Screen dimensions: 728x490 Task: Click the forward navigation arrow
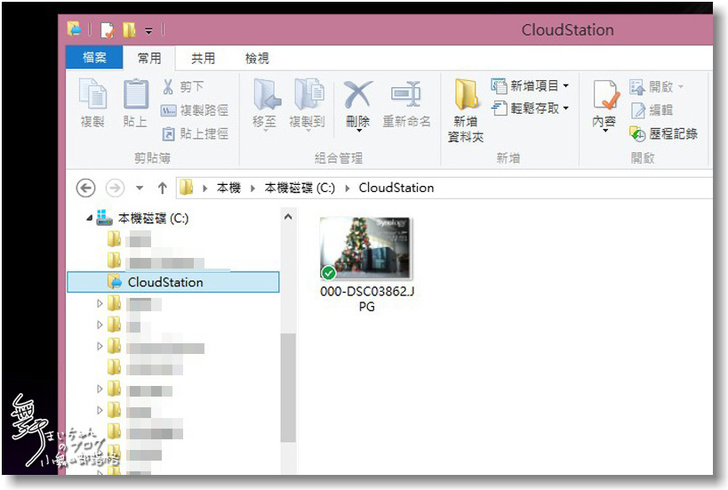115,188
